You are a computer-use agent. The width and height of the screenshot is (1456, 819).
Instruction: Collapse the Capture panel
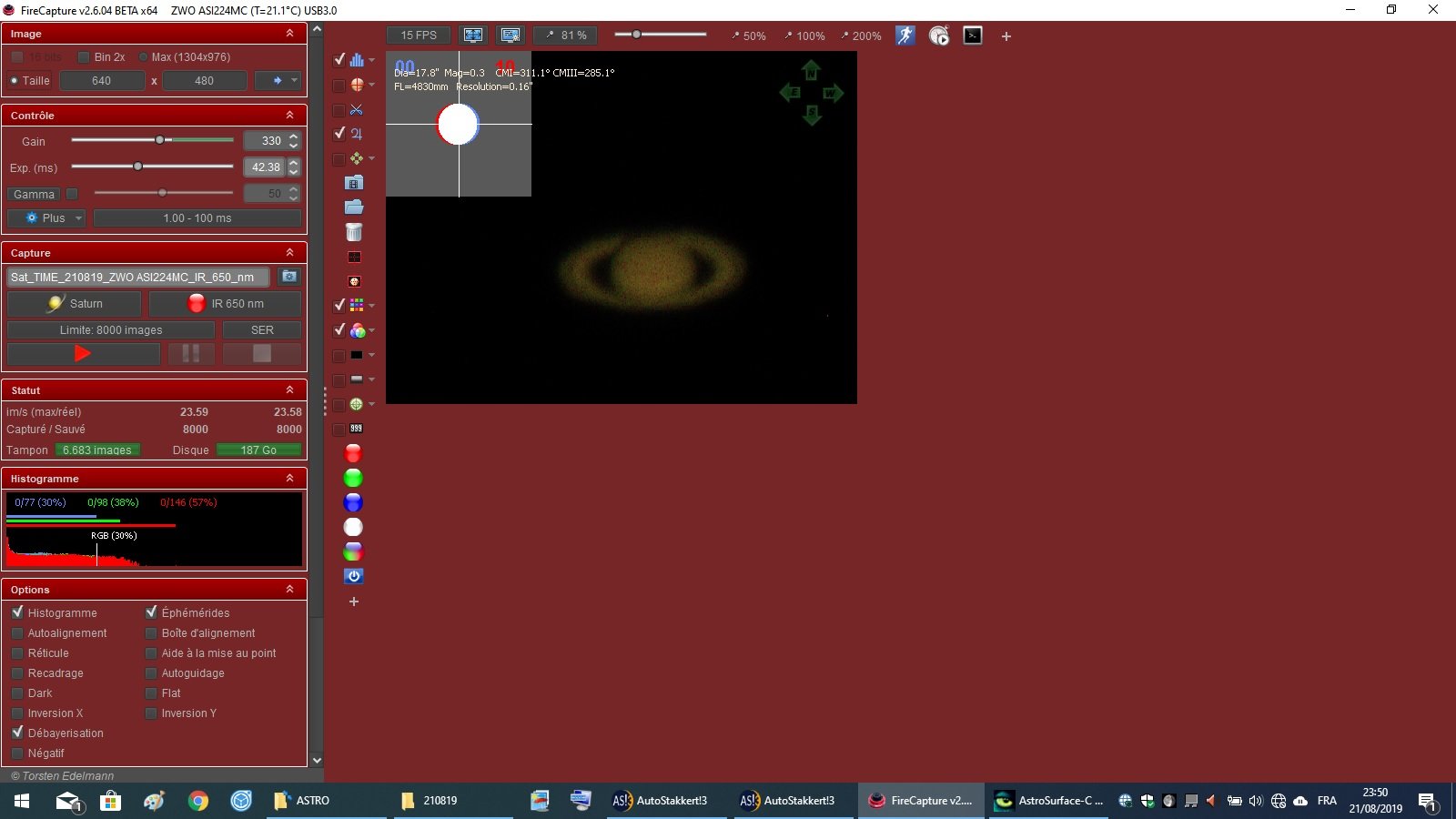tap(289, 252)
